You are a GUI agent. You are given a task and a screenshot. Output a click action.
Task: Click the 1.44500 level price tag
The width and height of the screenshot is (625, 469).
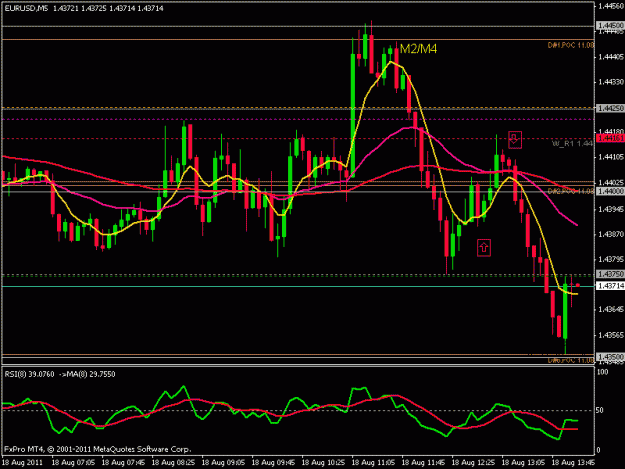(x=610, y=26)
